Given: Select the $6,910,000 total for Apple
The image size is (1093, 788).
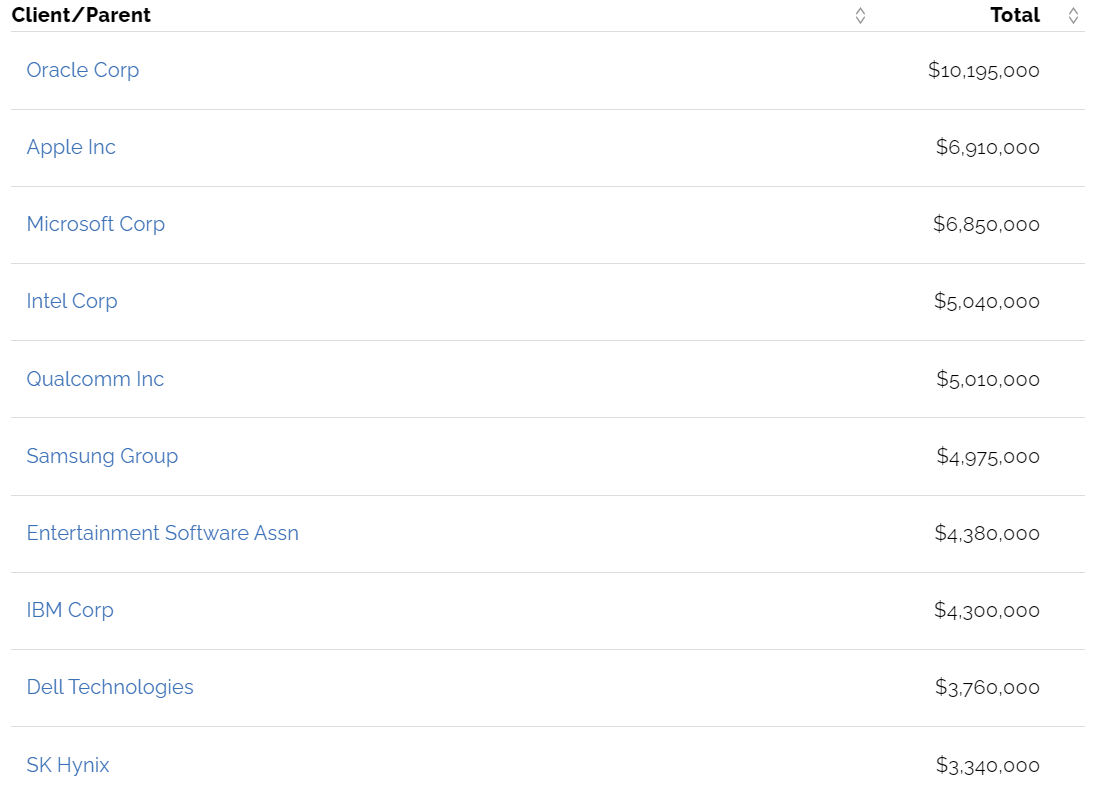Looking at the screenshot, I should [988, 147].
